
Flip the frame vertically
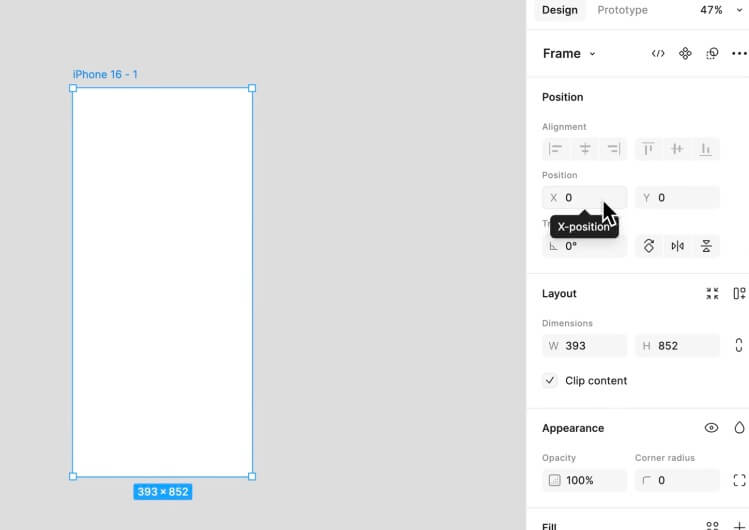pos(706,246)
